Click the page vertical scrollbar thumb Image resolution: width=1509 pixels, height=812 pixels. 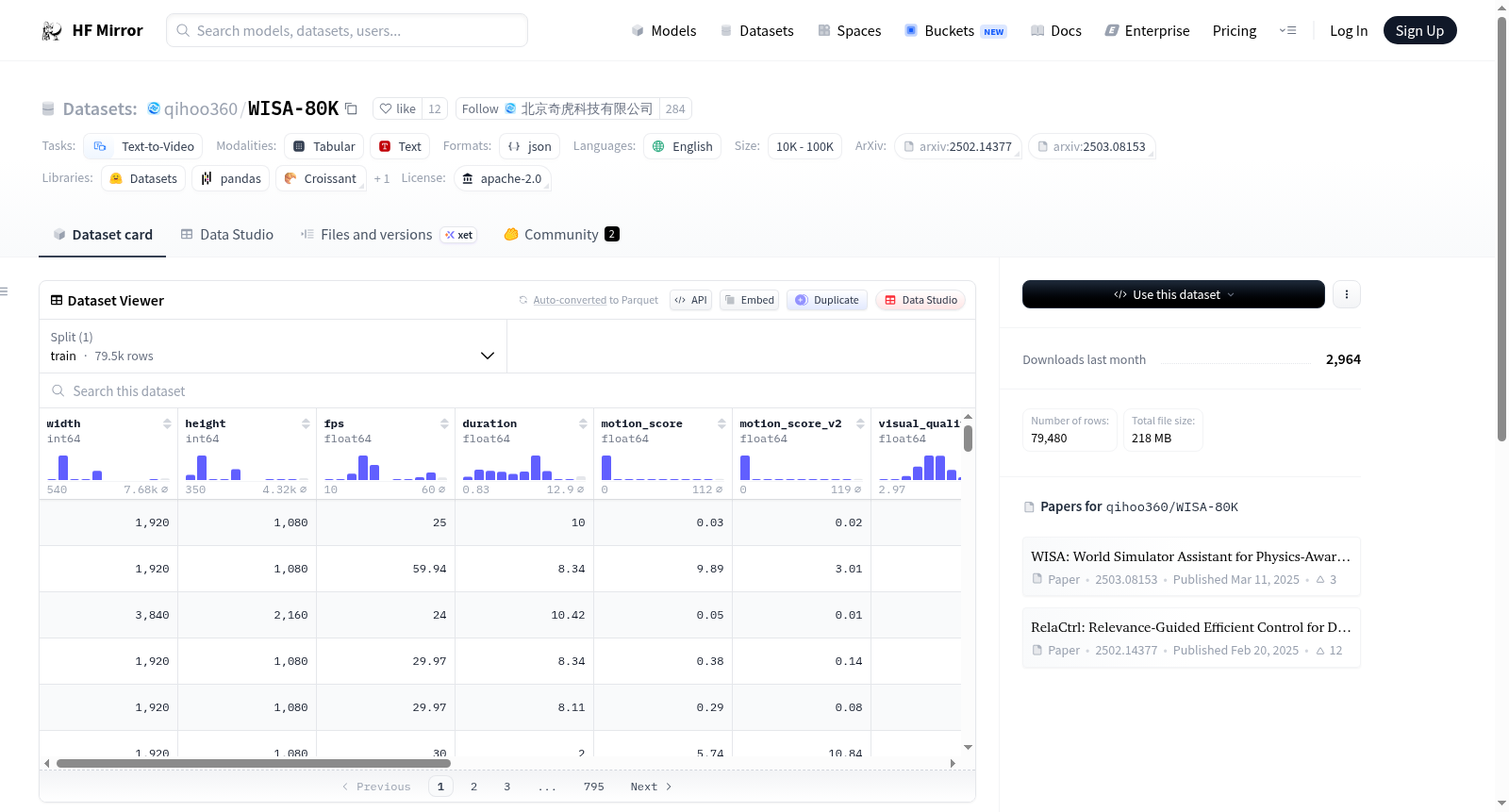click(x=1501, y=229)
